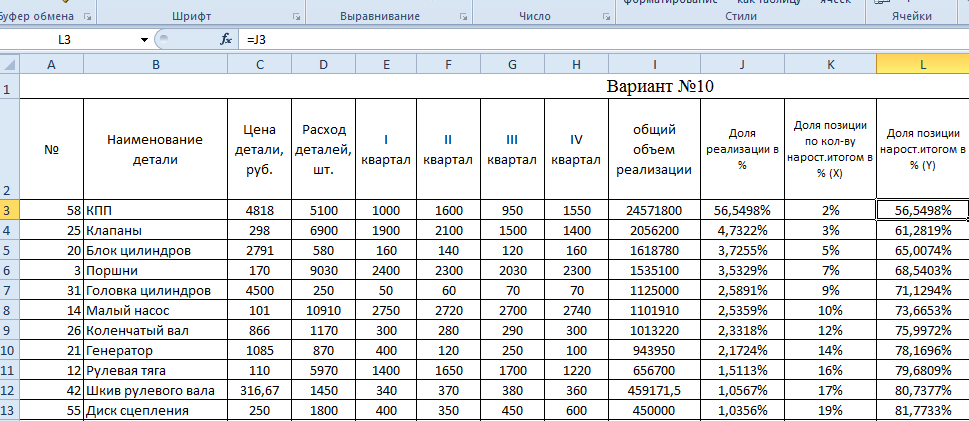Select column H header

coord(577,64)
